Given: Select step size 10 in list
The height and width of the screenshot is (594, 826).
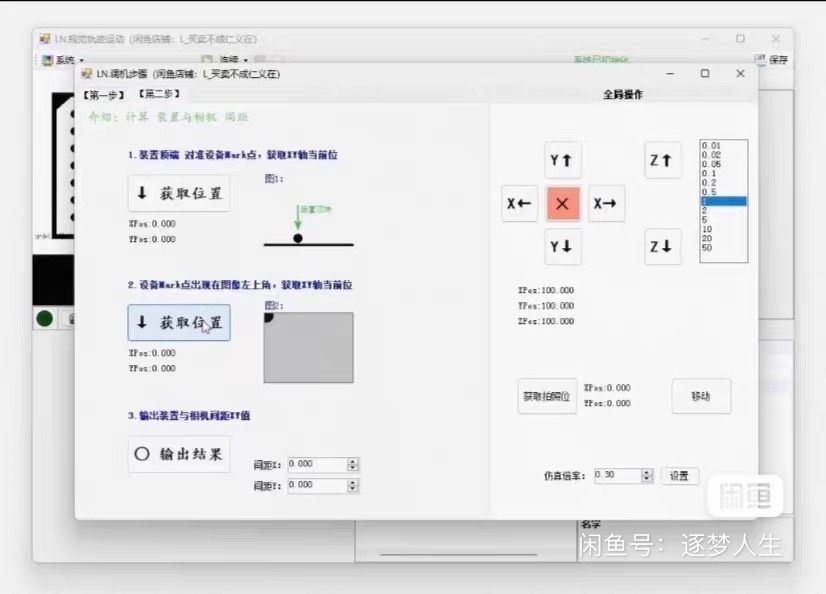Looking at the screenshot, I should pos(723,229).
